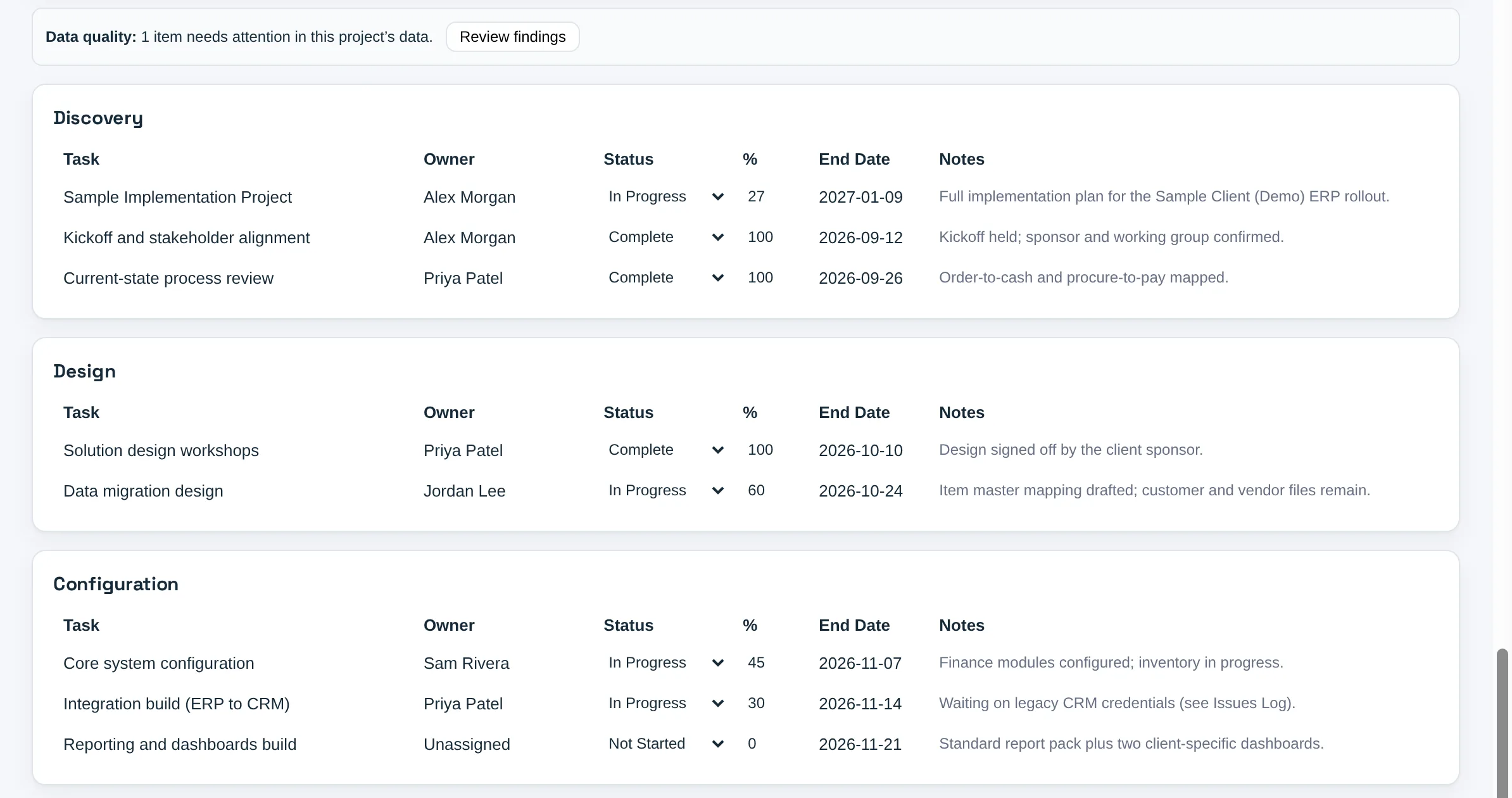Select Solution design workshops task

tap(161, 450)
